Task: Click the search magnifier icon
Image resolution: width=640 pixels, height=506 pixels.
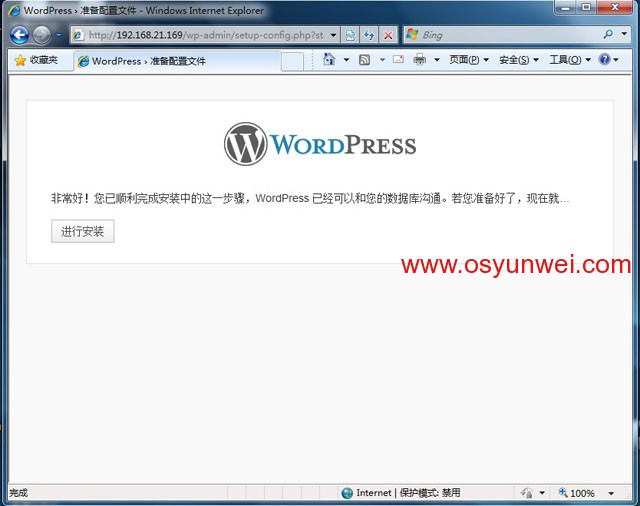Action: click(608, 35)
